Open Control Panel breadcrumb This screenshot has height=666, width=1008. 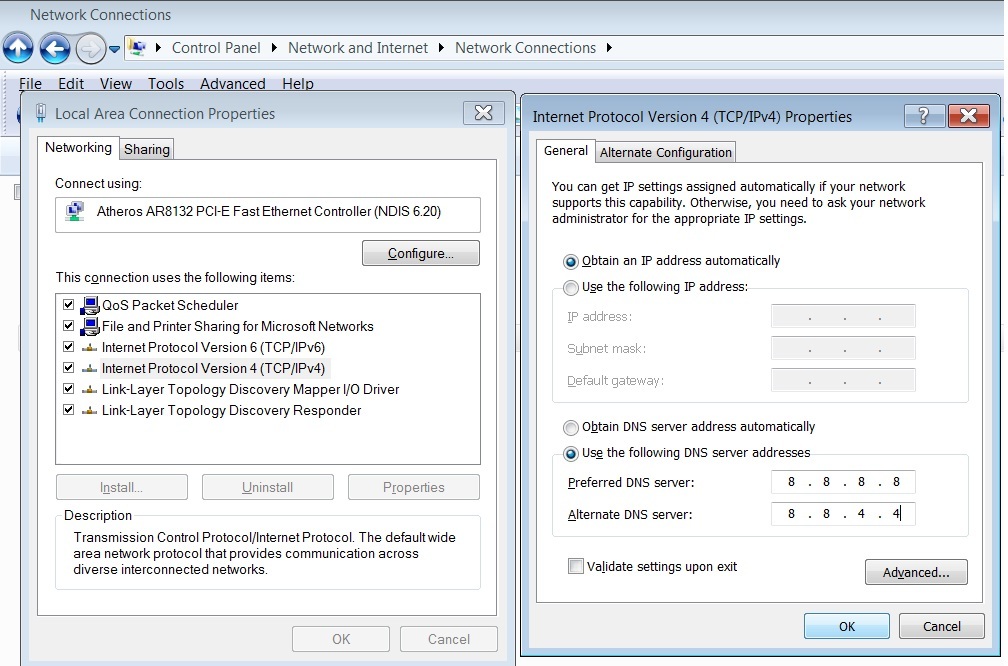tap(216, 48)
